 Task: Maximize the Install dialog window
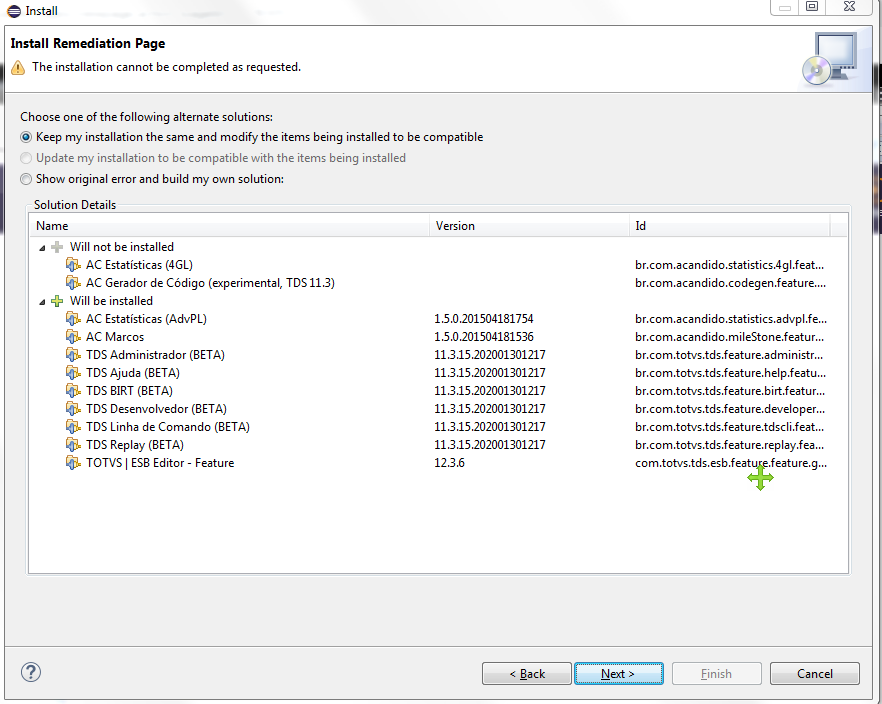pyautogui.click(x=812, y=7)
